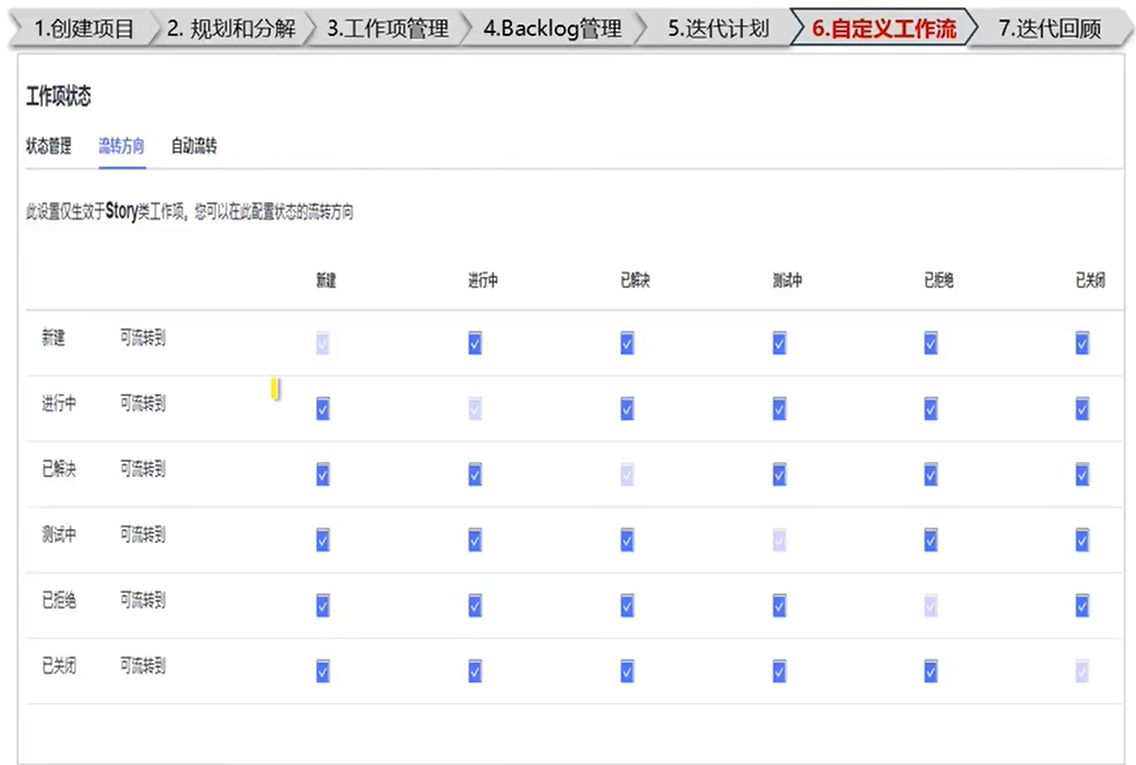
Task: Click the 工作项状态 heading
Action: tap(59, 96)
